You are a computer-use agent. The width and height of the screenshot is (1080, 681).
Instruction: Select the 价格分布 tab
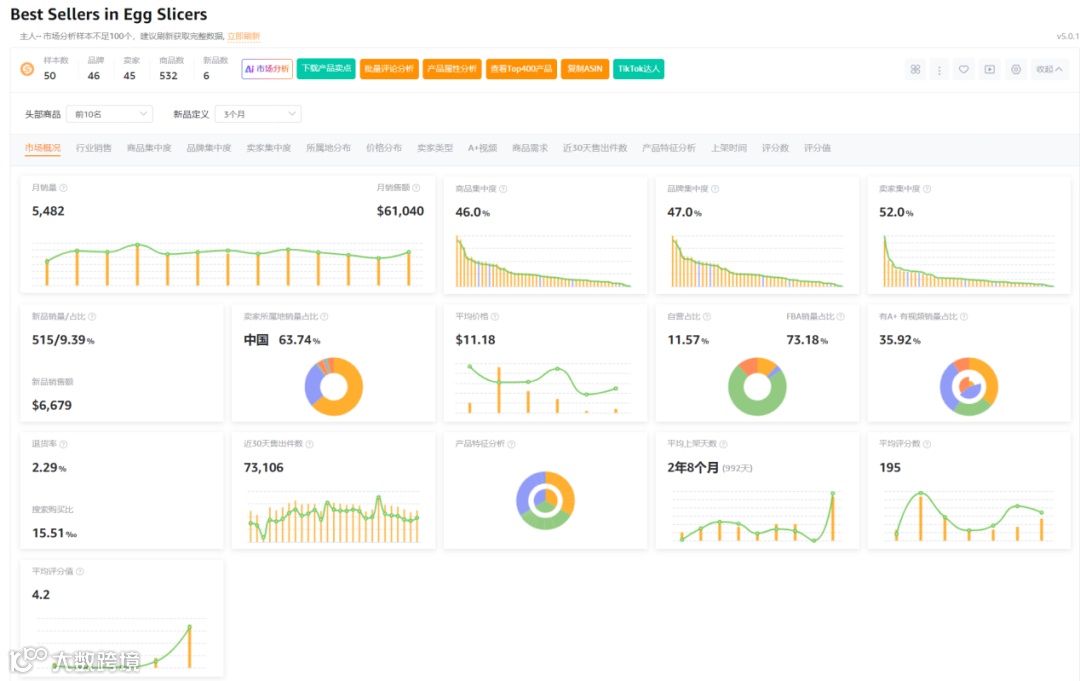(384, 148)
